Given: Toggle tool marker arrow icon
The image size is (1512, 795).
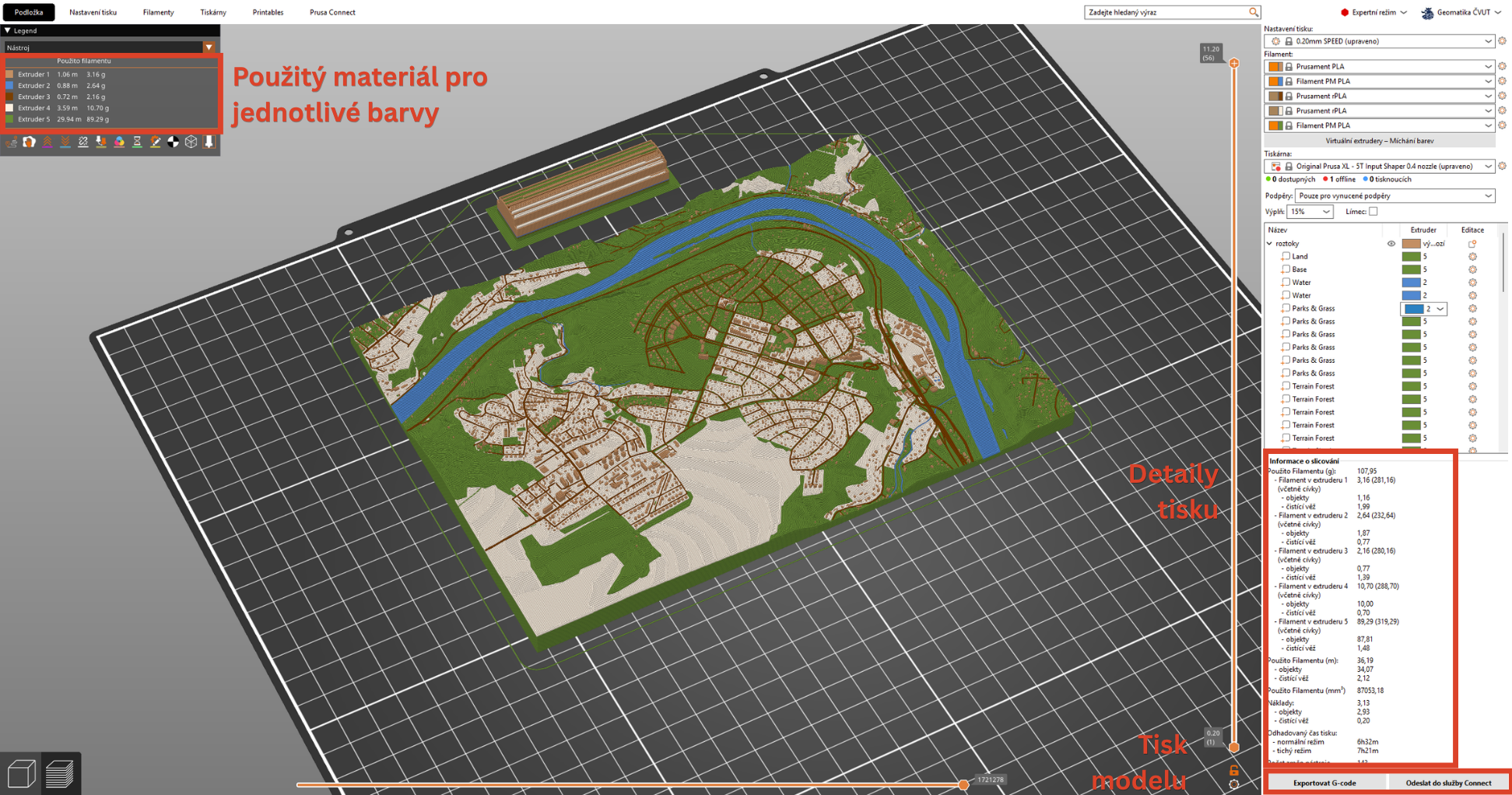Looking at the screenshot, I should coord(209,142).
